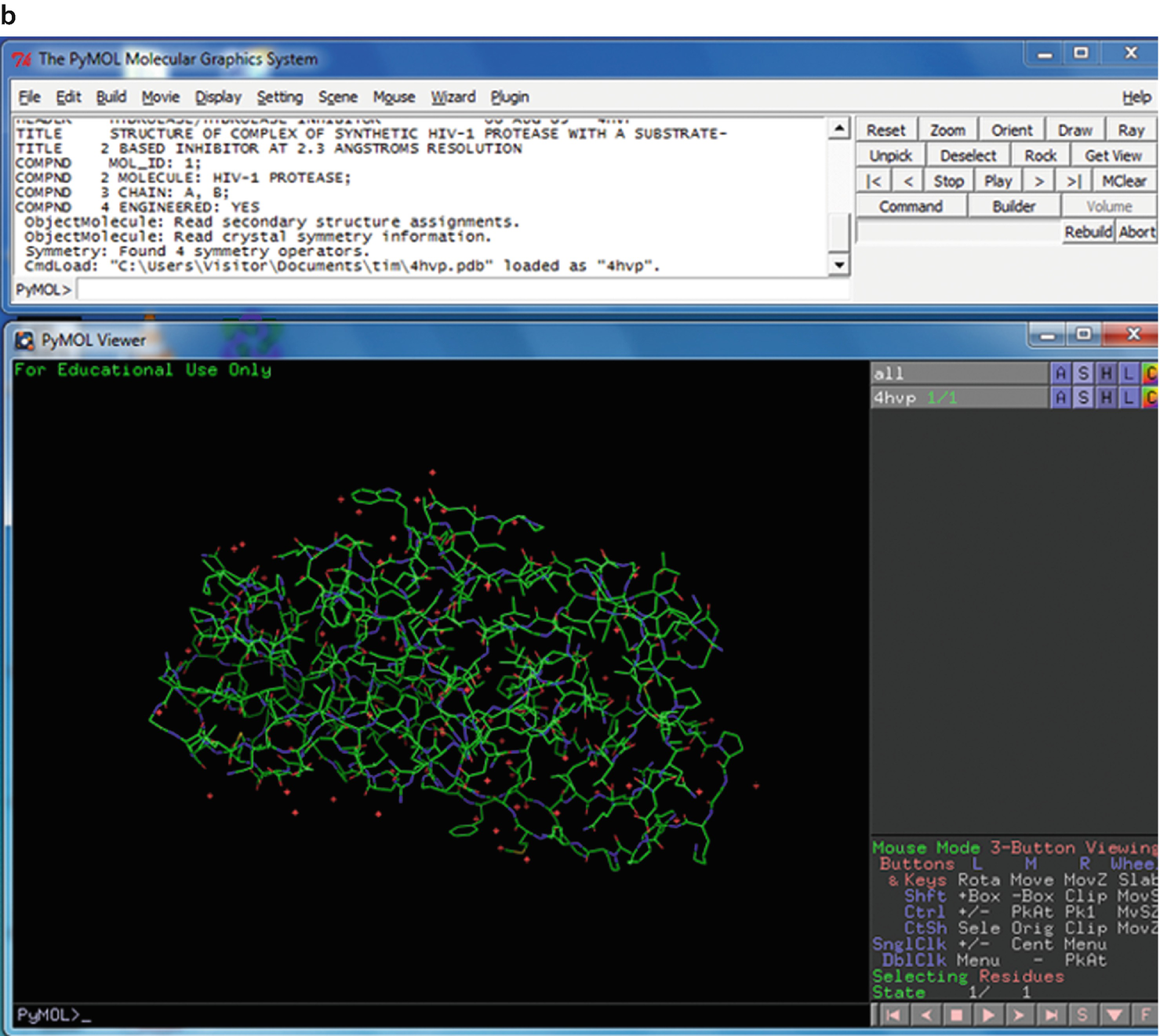Click the Rebuild button
This screenshot has height=1036, width=1160.
coord(1088,232)
